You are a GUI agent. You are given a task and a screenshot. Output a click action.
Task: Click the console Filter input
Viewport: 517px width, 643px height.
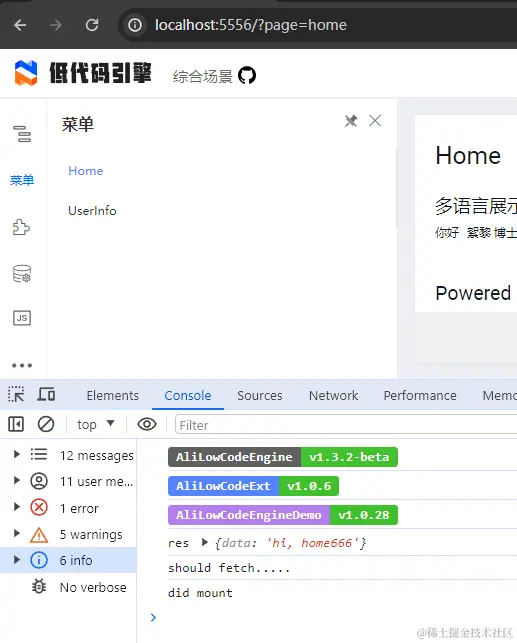pyautogui.click(x=346, y=425)
